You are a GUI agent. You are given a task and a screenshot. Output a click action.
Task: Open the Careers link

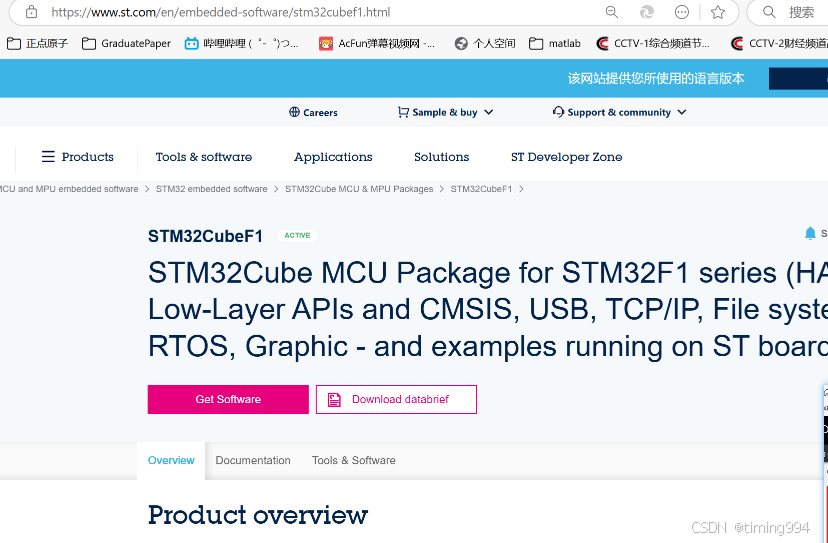click(313, 112)
